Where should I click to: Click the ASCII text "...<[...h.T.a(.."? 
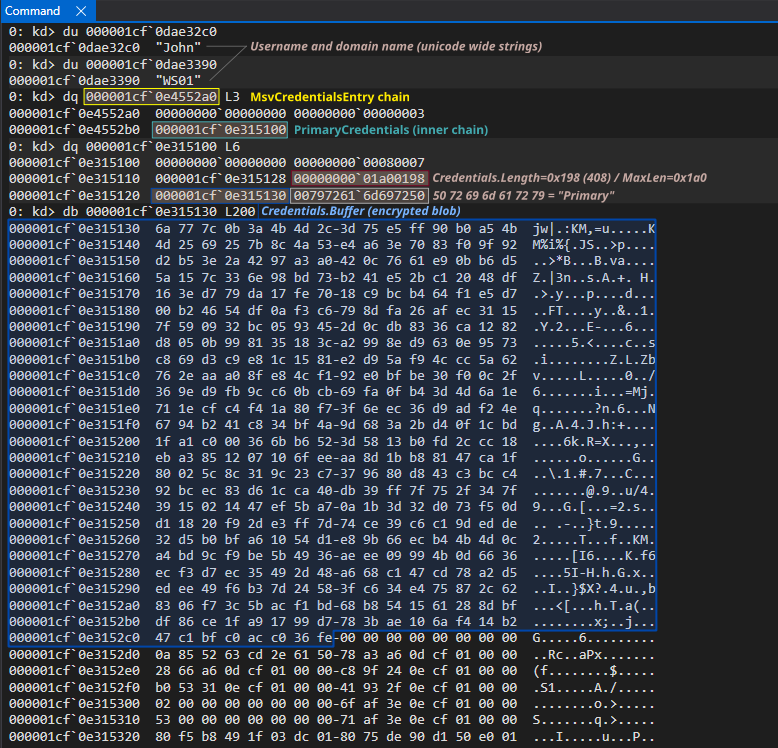594,606
